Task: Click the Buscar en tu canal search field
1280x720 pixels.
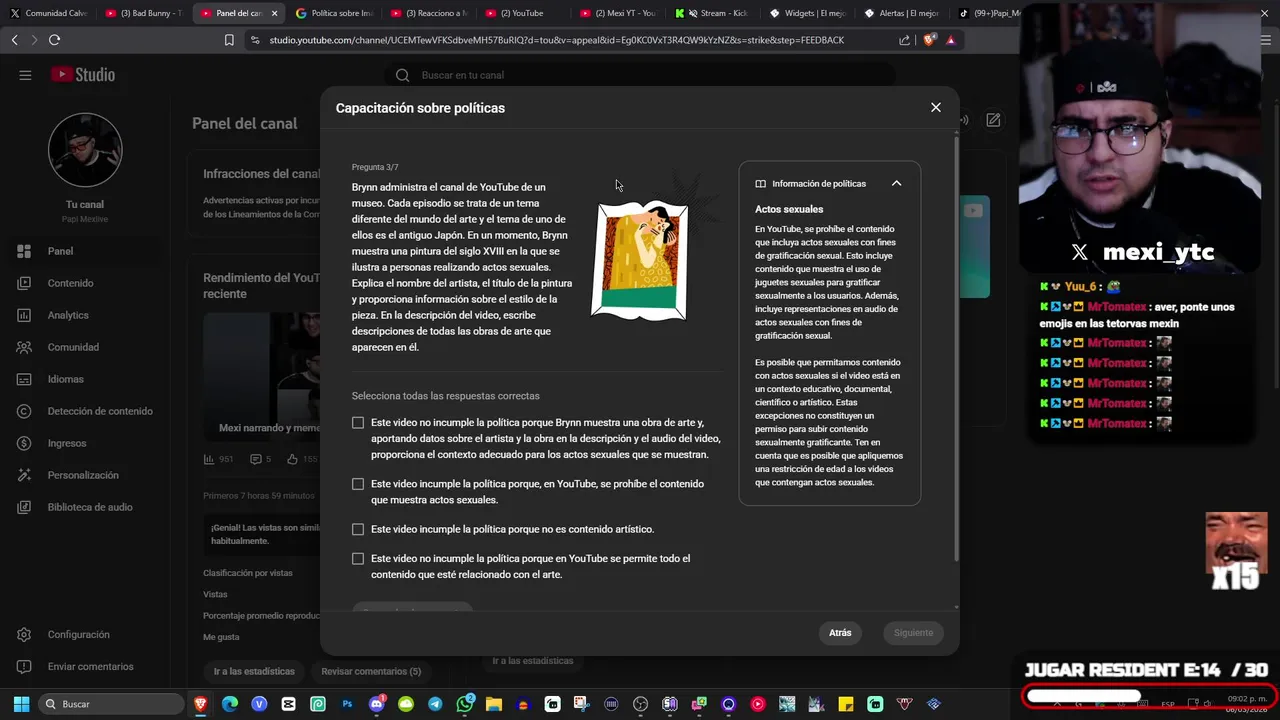Action: pyautogui.click(x=640, y=75)
